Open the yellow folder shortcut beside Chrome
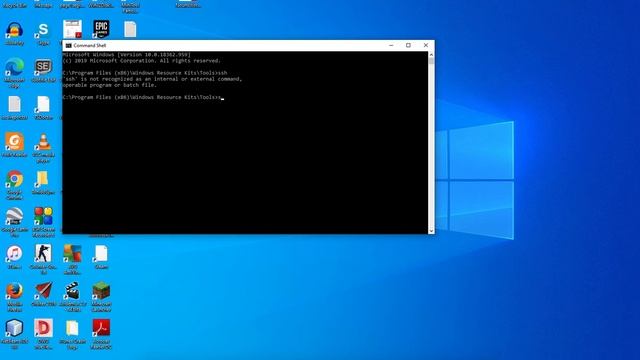 pos(42,179)
